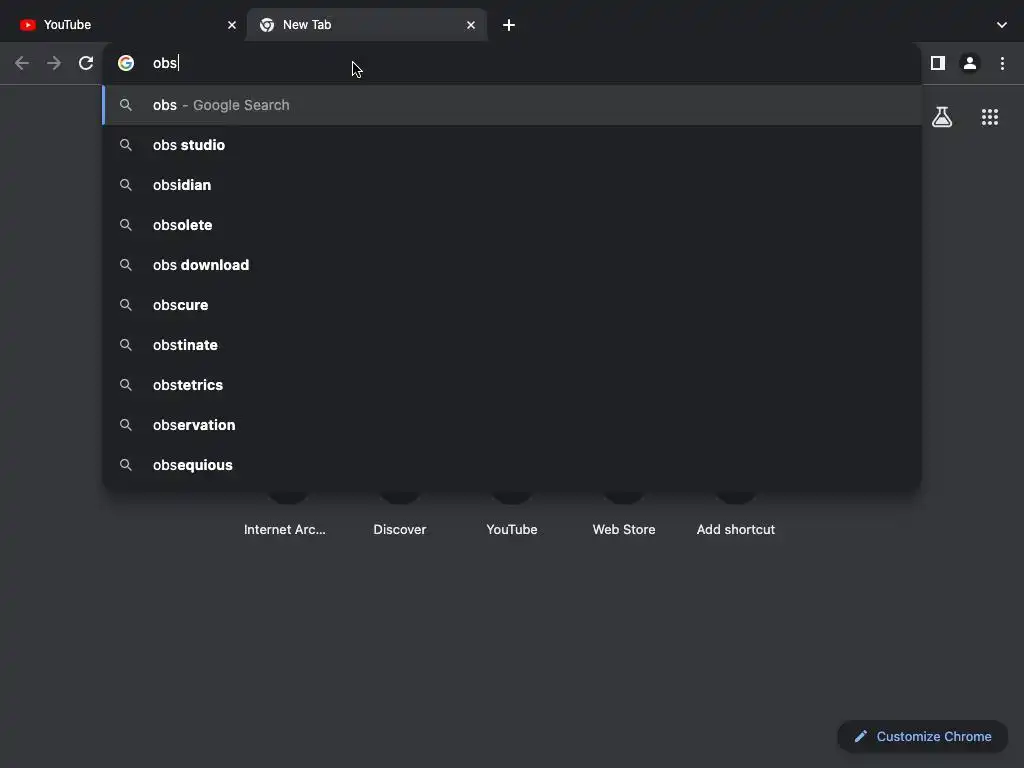Choose the 'obs download' suggestion
Viewport: 1024px width, 768px height.
pyautogui.click(x=512, y=264)
